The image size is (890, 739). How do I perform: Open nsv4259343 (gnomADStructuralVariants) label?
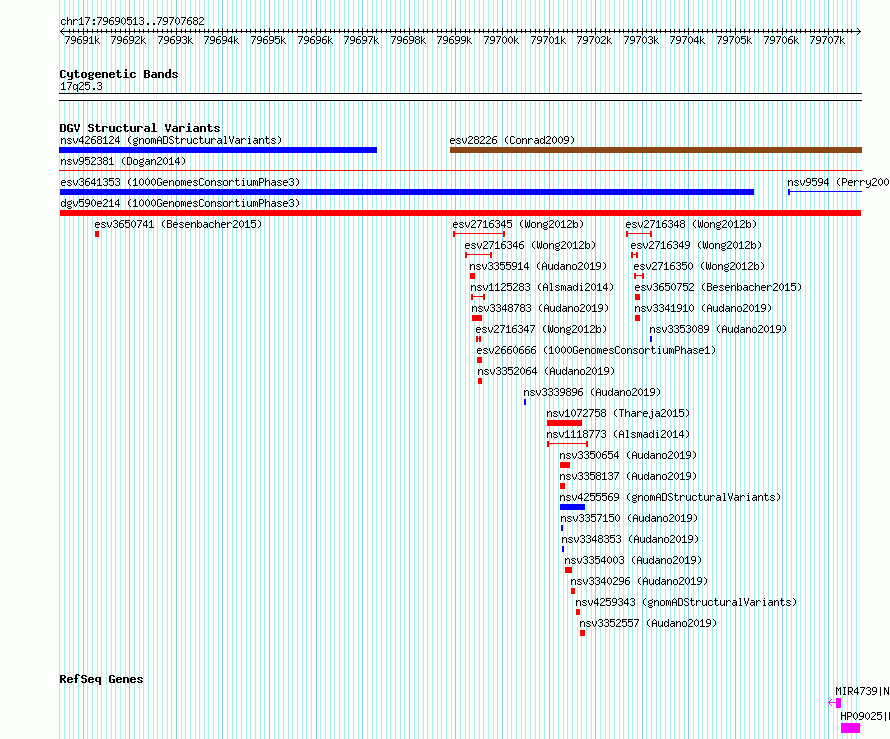tap(686, 602)
